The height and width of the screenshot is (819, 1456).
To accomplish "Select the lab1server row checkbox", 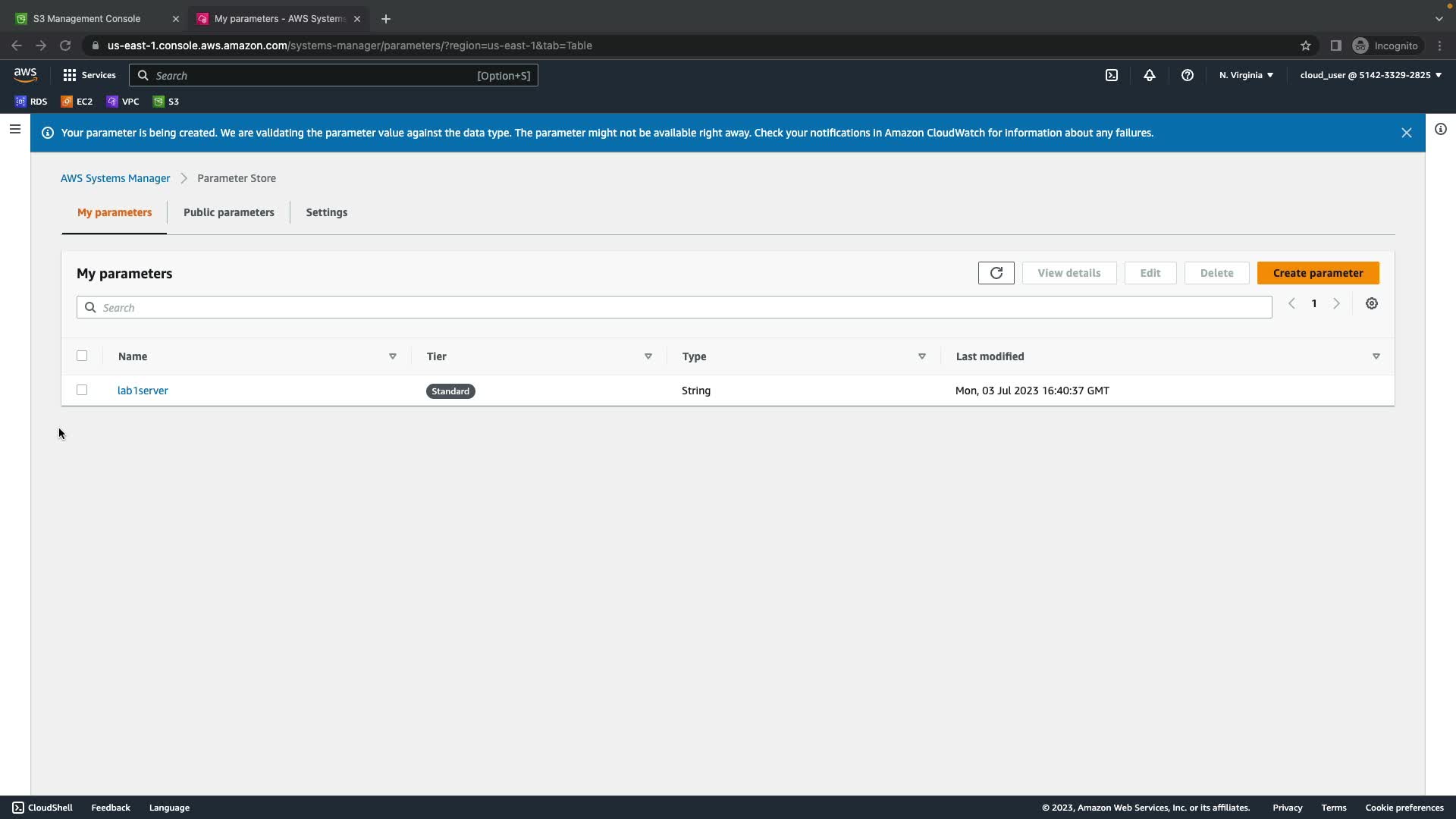I will [x=82, y=390].
